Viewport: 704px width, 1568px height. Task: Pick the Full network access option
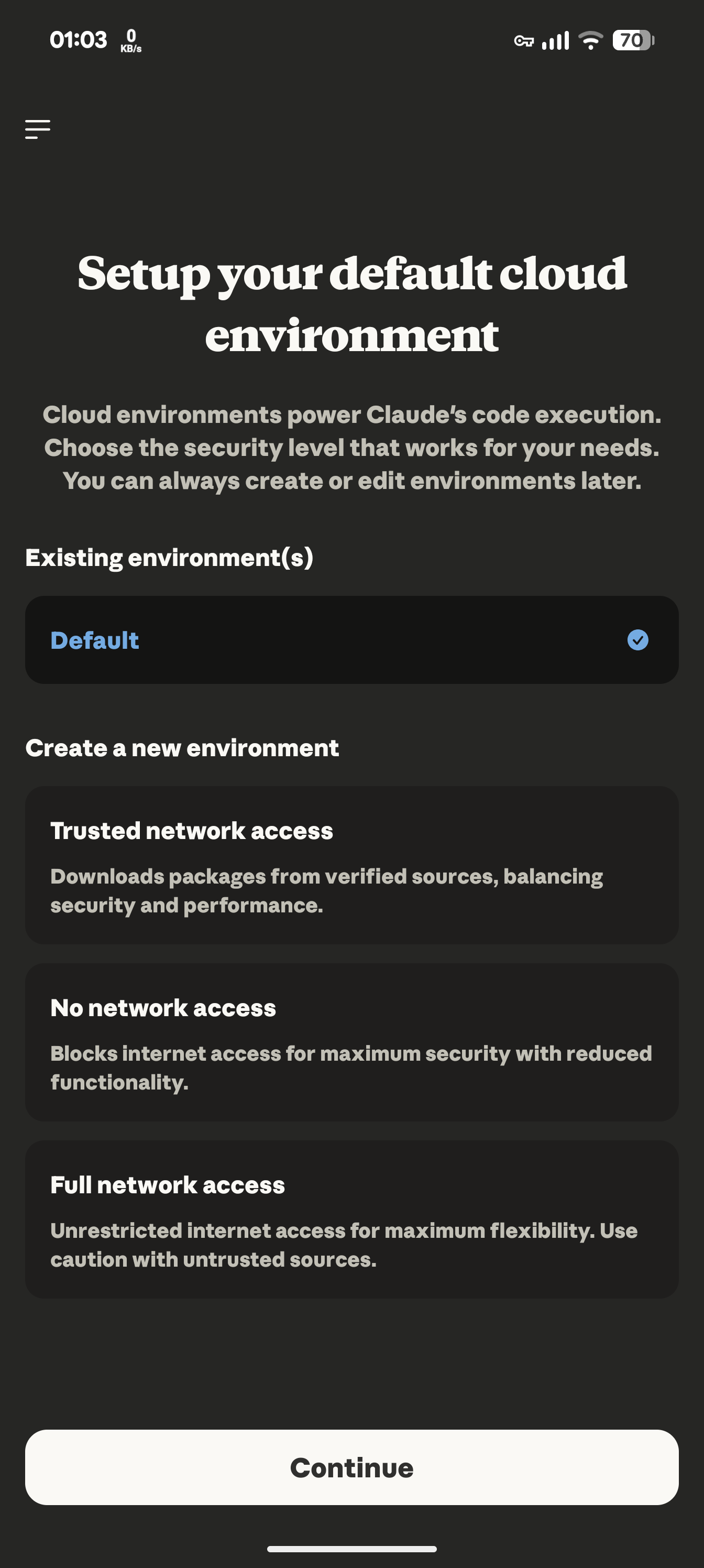point(351,1219)
